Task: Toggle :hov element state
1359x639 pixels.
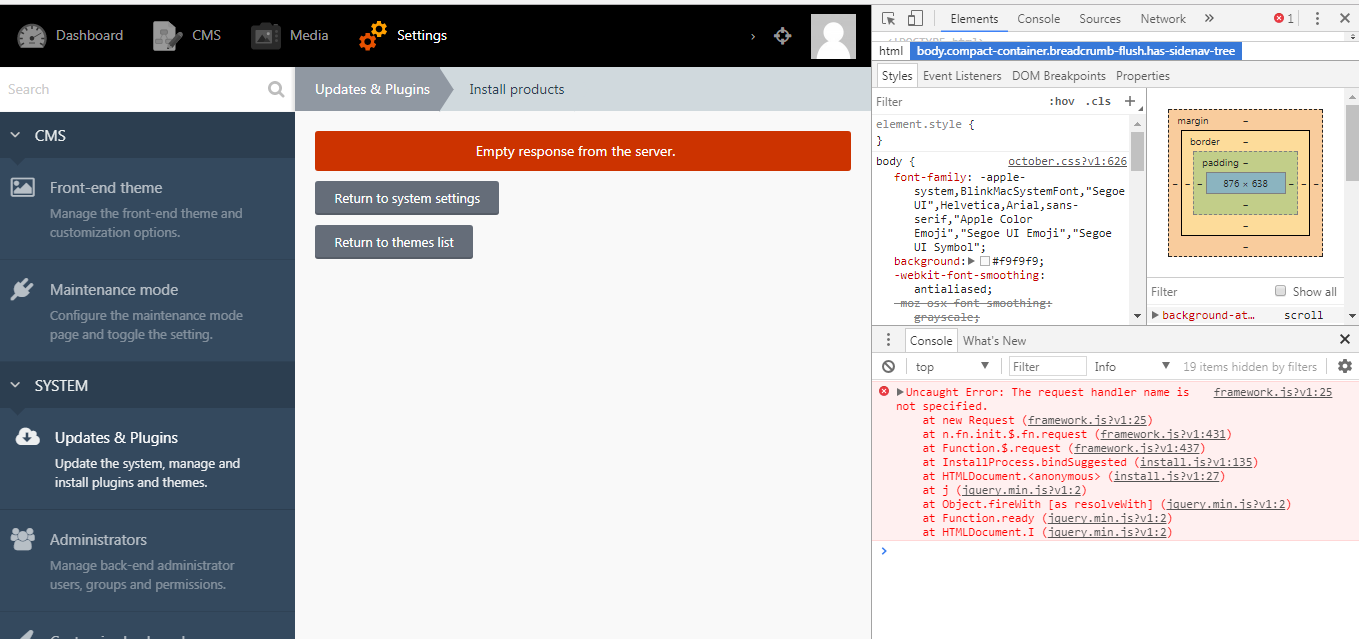Action: [x=1062, y=101]
